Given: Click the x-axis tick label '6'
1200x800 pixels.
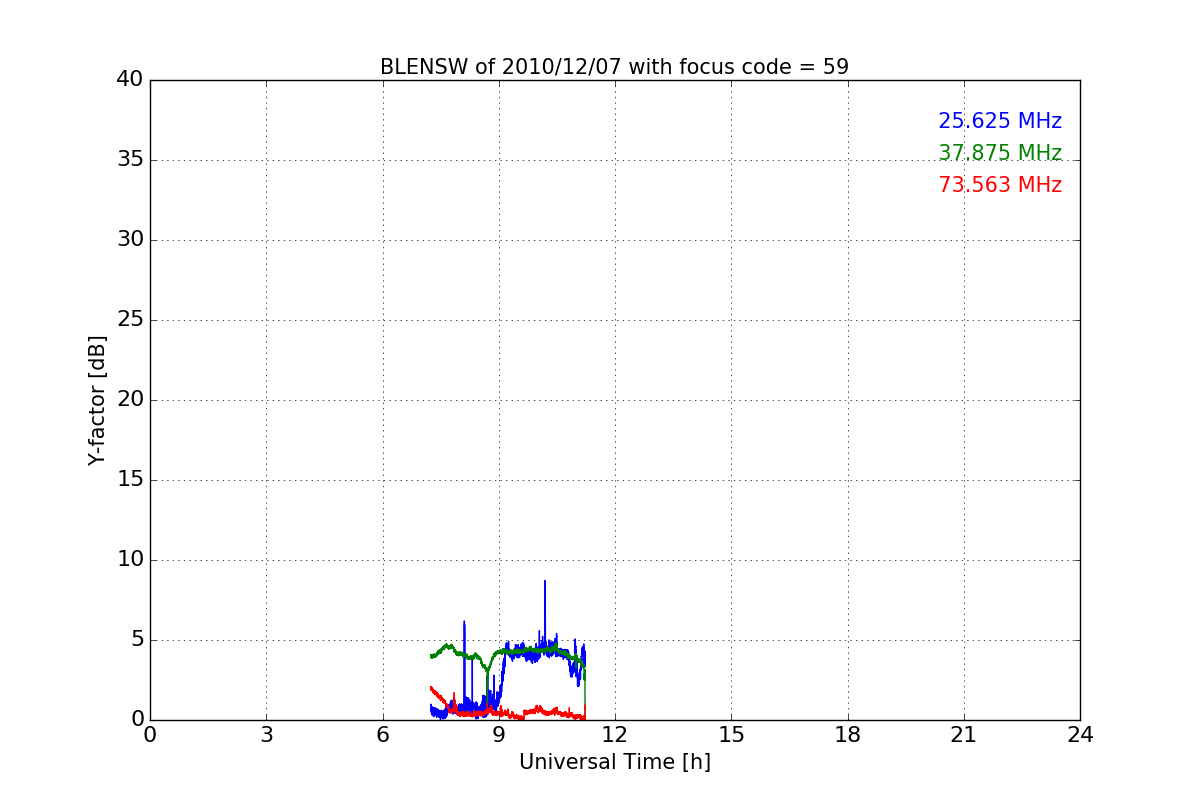Looking at the screenshot, I should pyautogui.click(x=382, y=735).
